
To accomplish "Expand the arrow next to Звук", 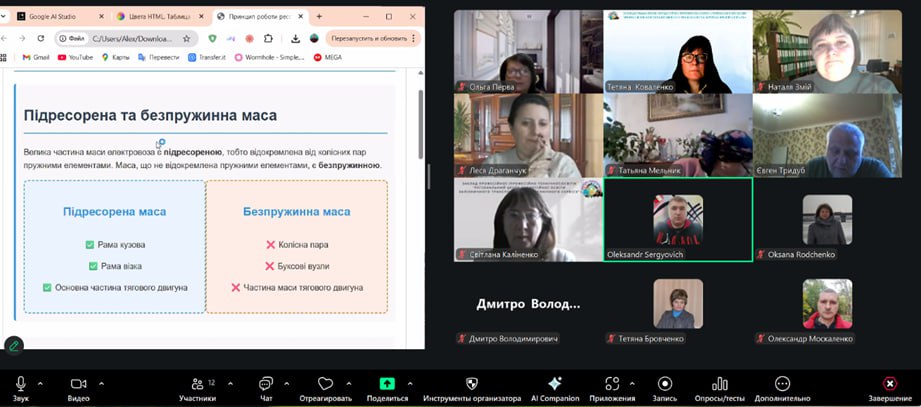I will pyautogui.click(x=40, y=383).
